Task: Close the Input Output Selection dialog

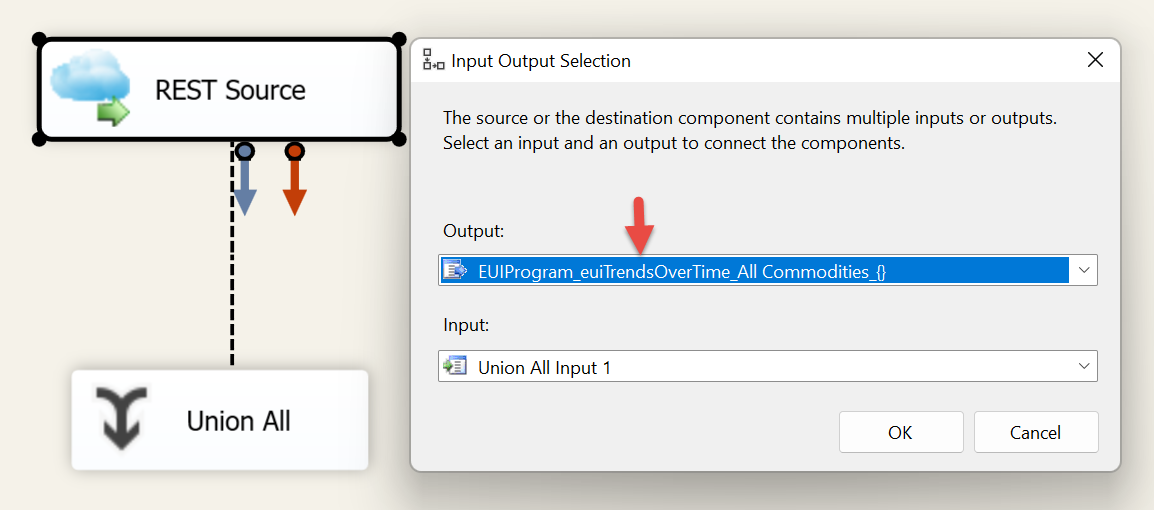Action: click(1095, 60)
